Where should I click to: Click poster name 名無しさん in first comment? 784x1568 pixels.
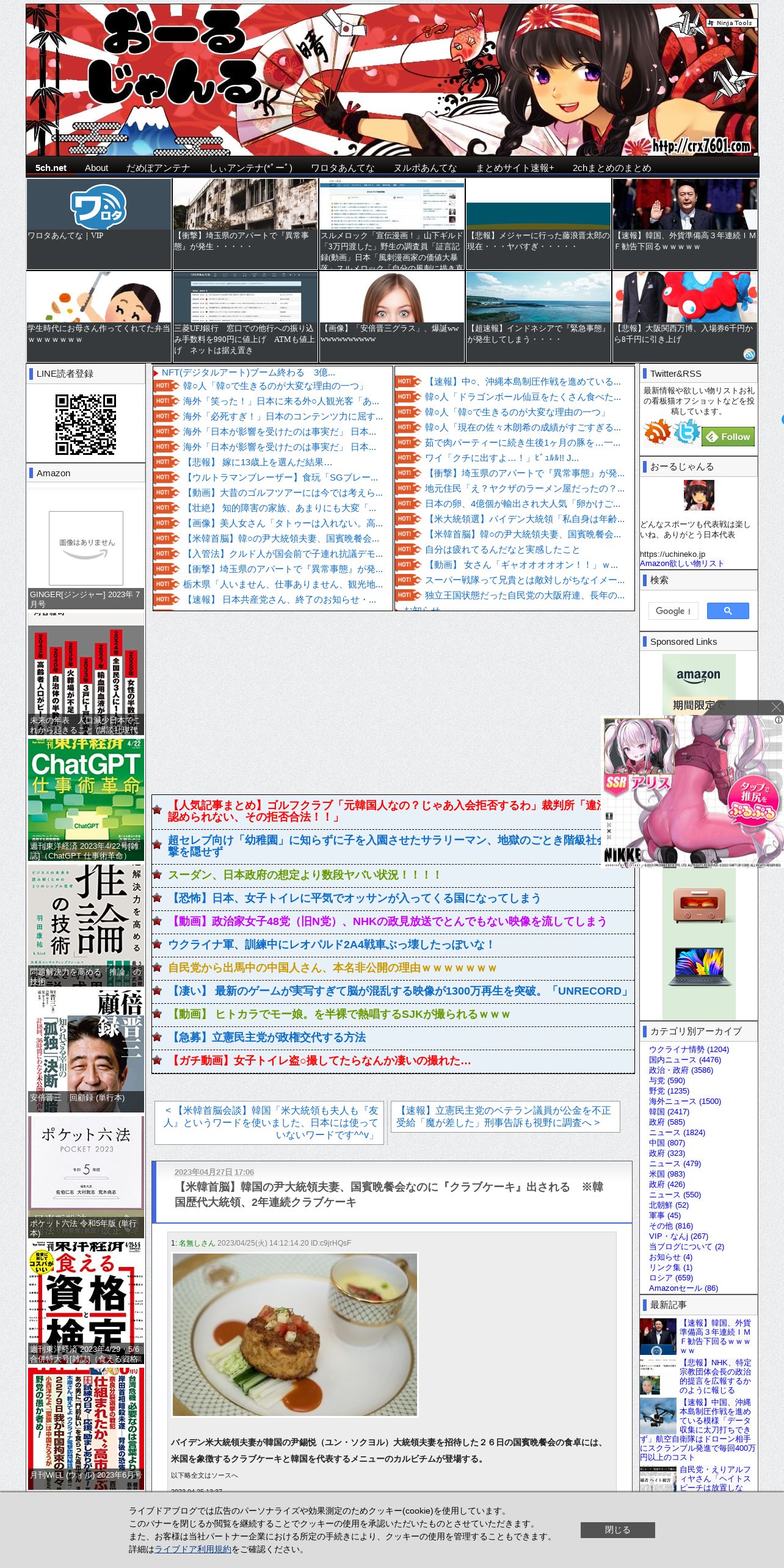point(197,1243)
